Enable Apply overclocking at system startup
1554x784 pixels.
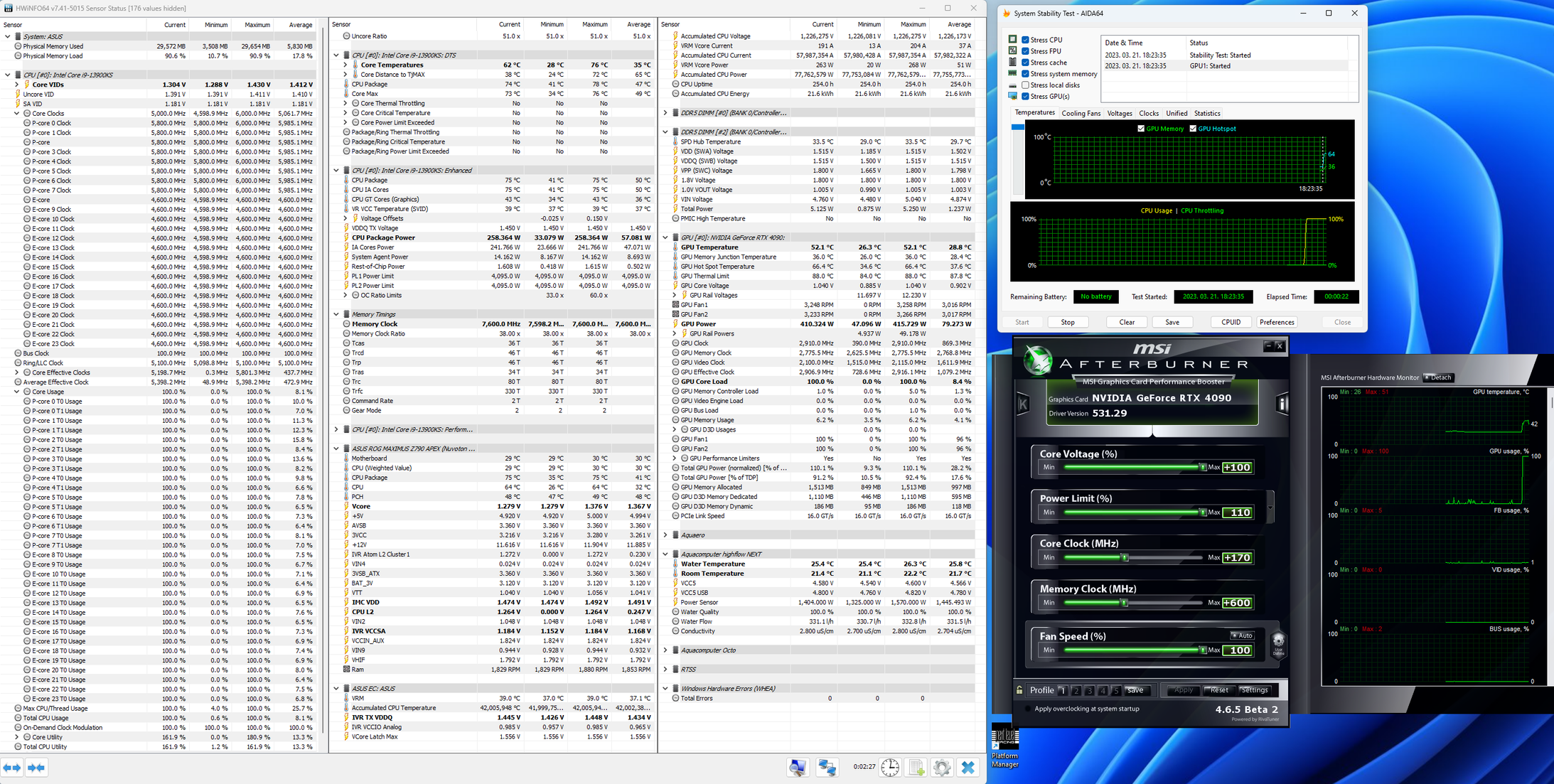pyautogui.click(x=1027, y=709)
